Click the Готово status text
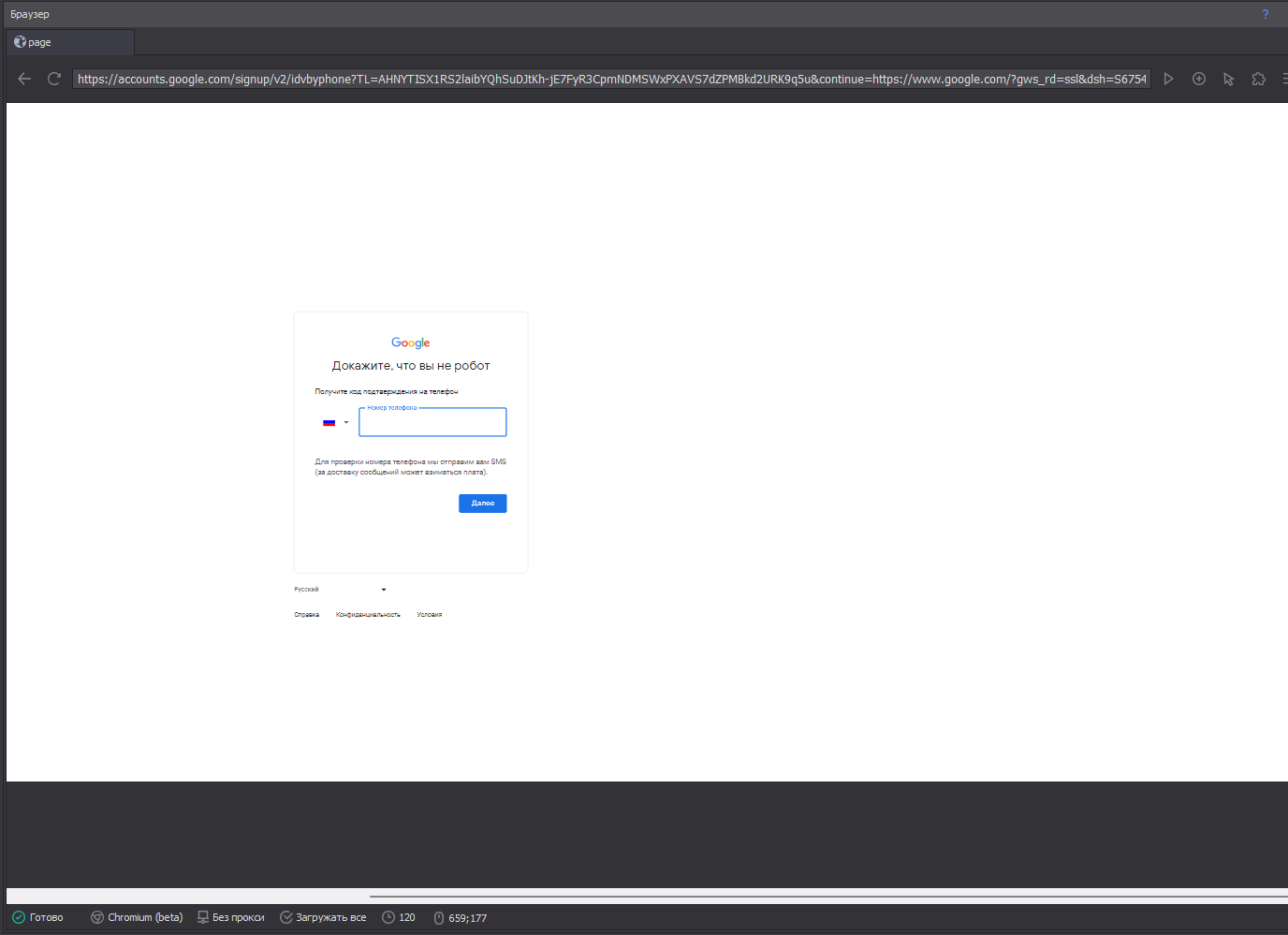Image resolution: width=1288 pixels, height=935 pixels. click(x=47, y=917)
